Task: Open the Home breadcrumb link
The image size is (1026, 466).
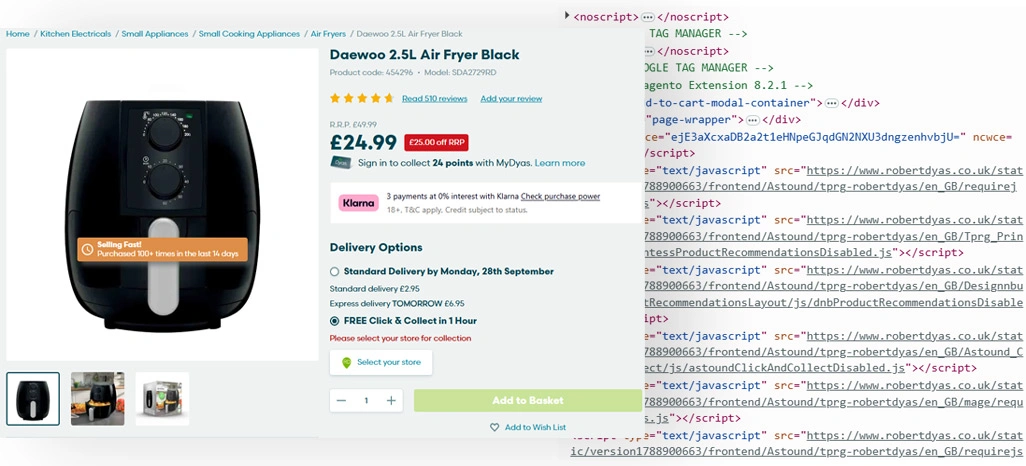Action: 18,34
